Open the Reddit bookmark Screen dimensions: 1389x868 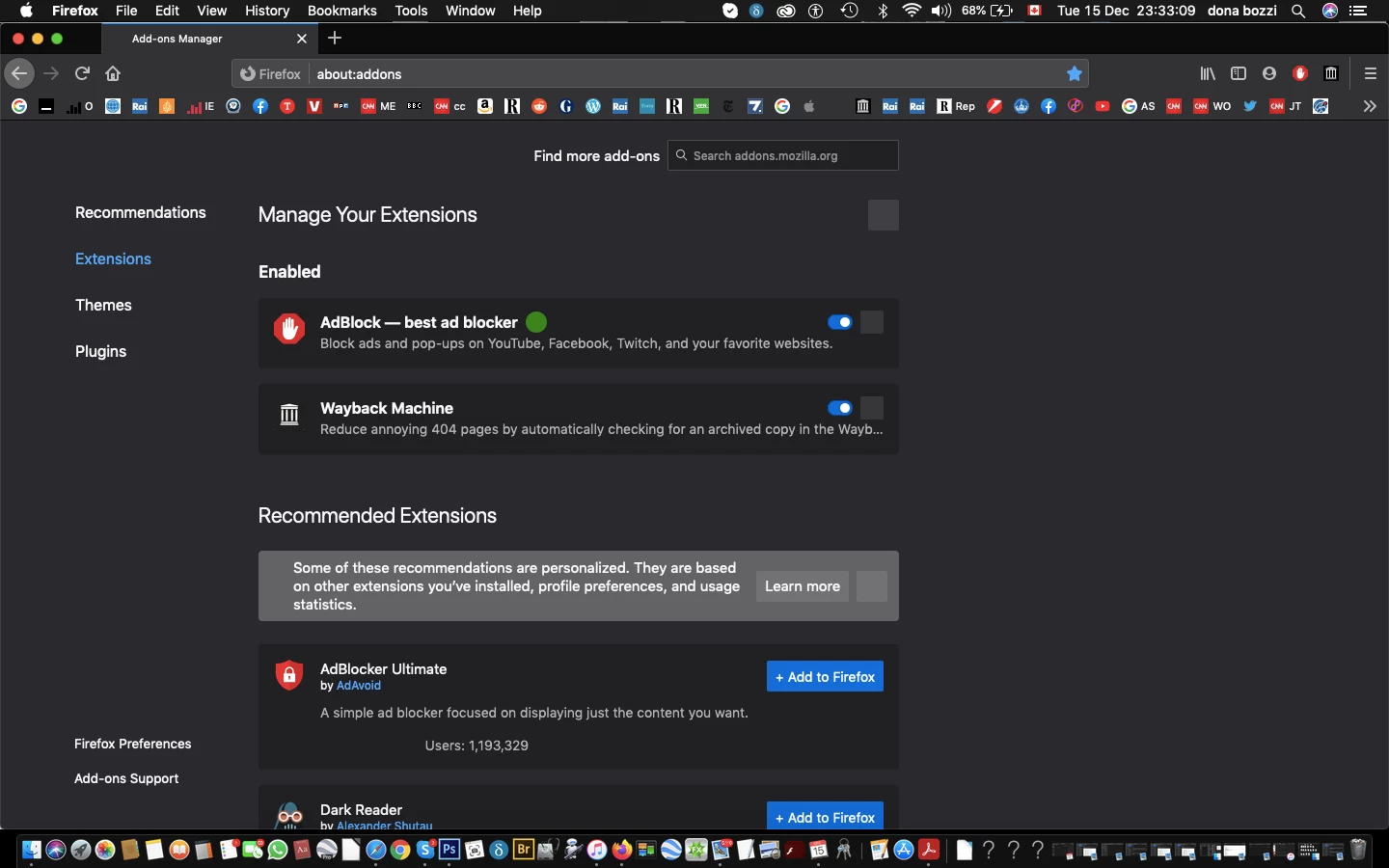(539, 106)
